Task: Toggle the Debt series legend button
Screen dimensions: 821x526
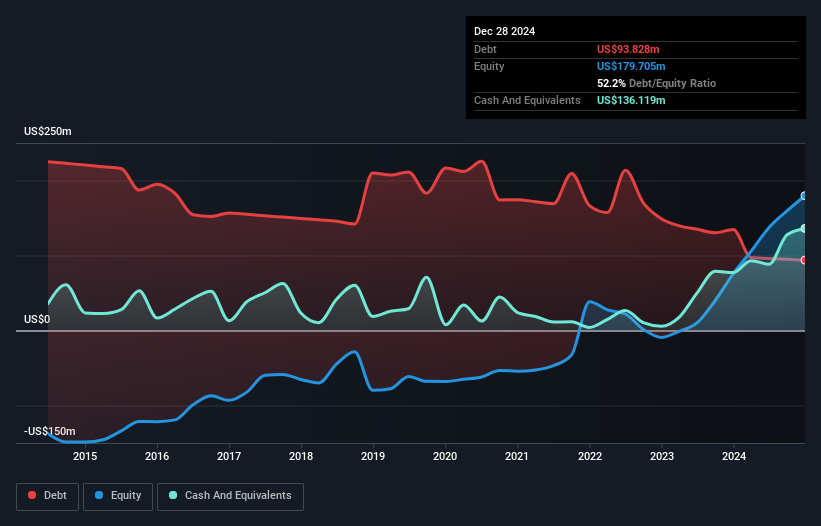Action: (x=48, y=496)
